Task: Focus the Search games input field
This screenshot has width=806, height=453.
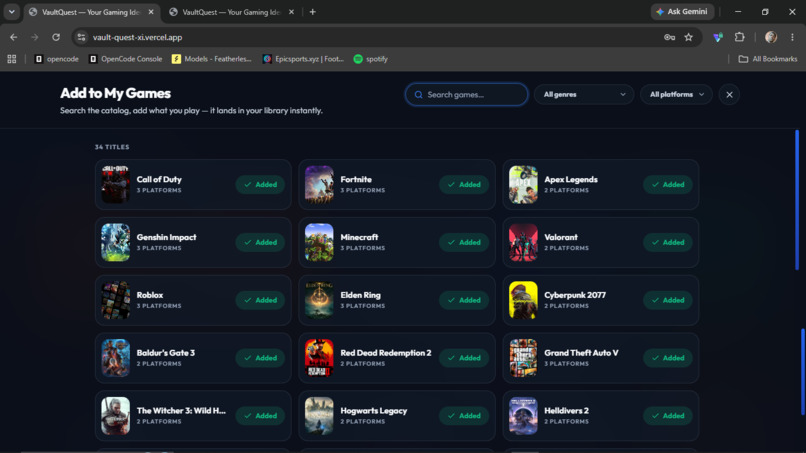Action: pos(466,95)
